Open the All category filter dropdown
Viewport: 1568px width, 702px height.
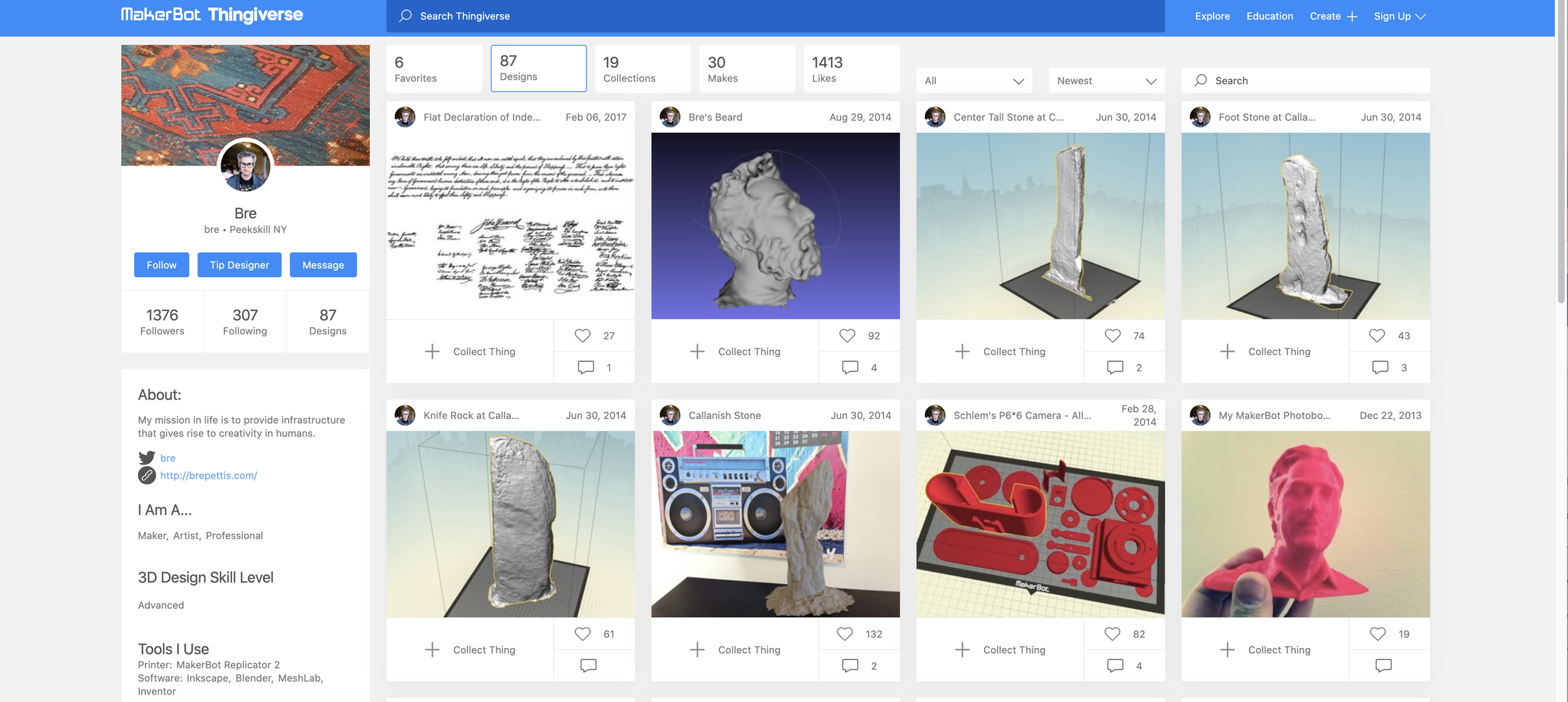click(974, 81)
